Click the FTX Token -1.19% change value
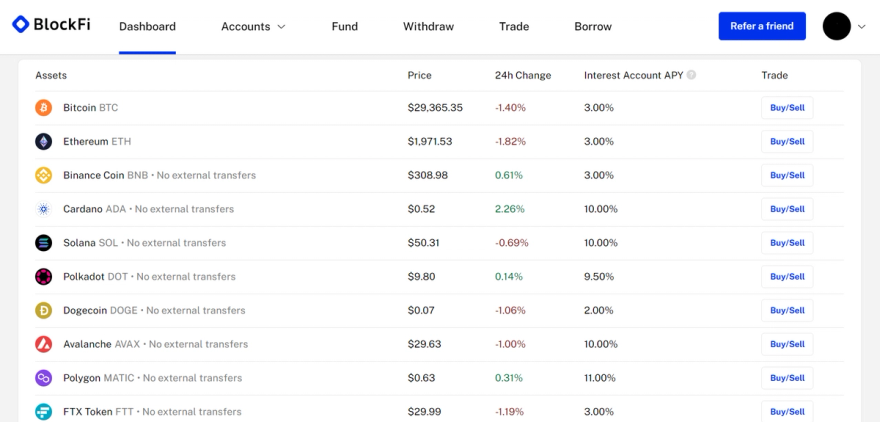 tap(509, 411)
